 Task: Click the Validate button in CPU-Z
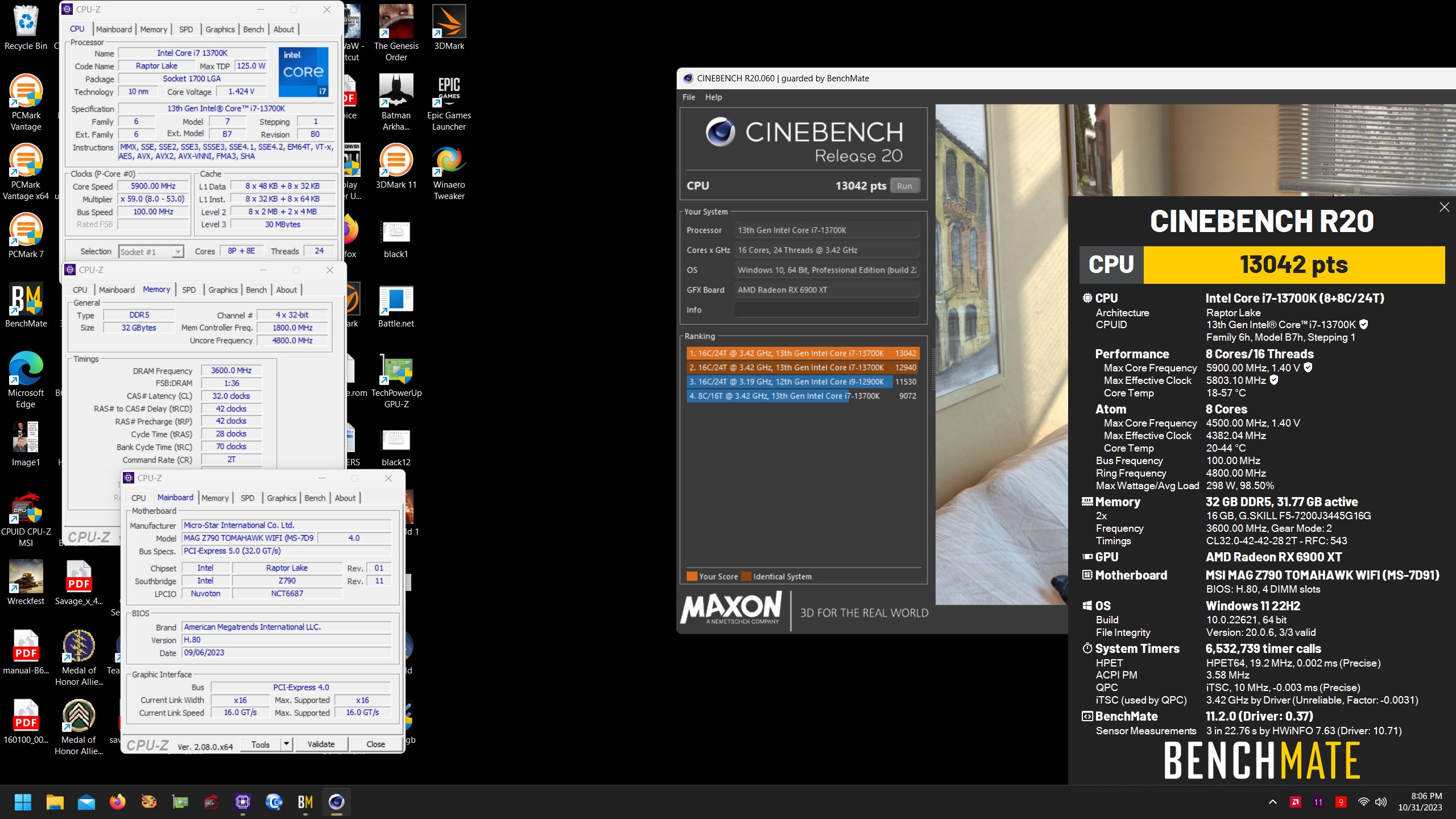click(321, 744)
